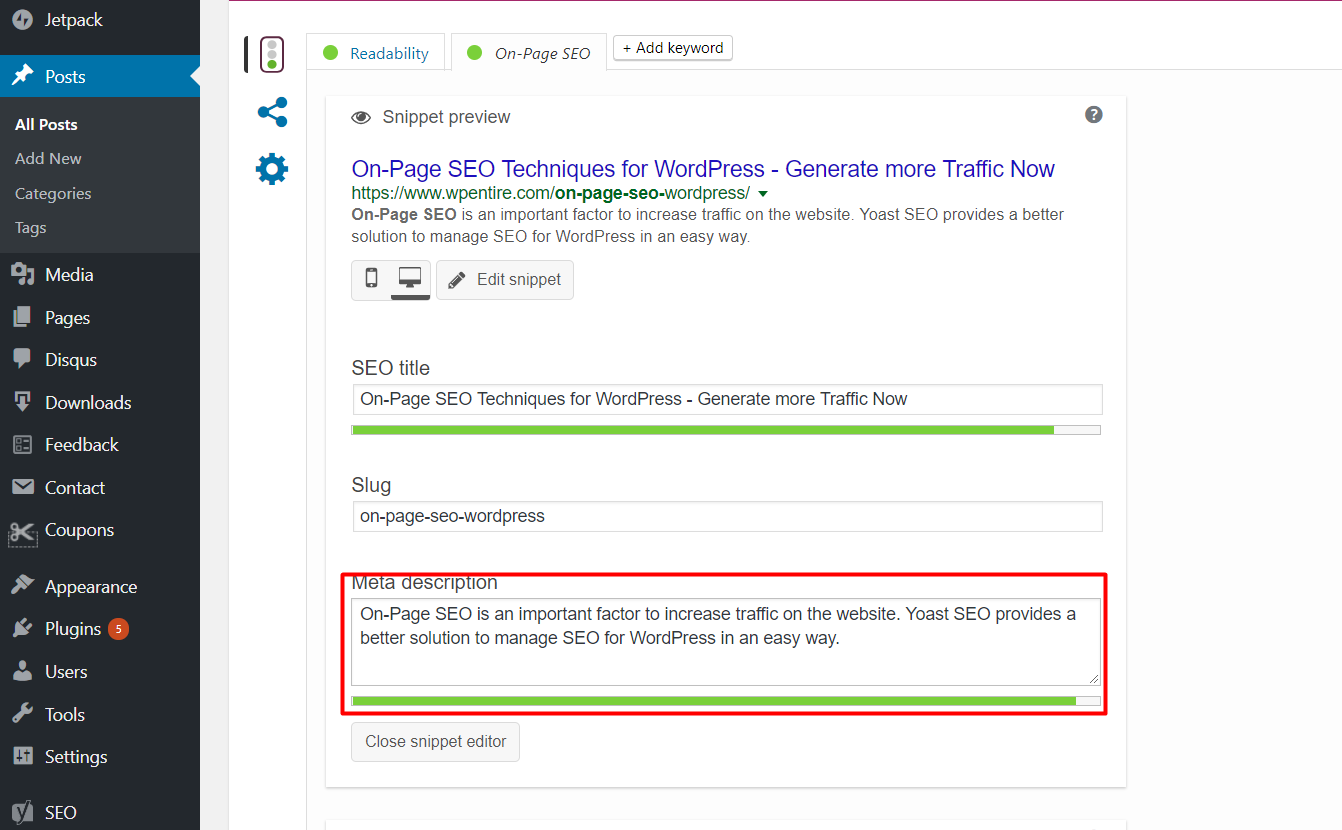Open the Yoast social share tab
This screenshot has height=830, width=1342.
[x=272, y=112]
